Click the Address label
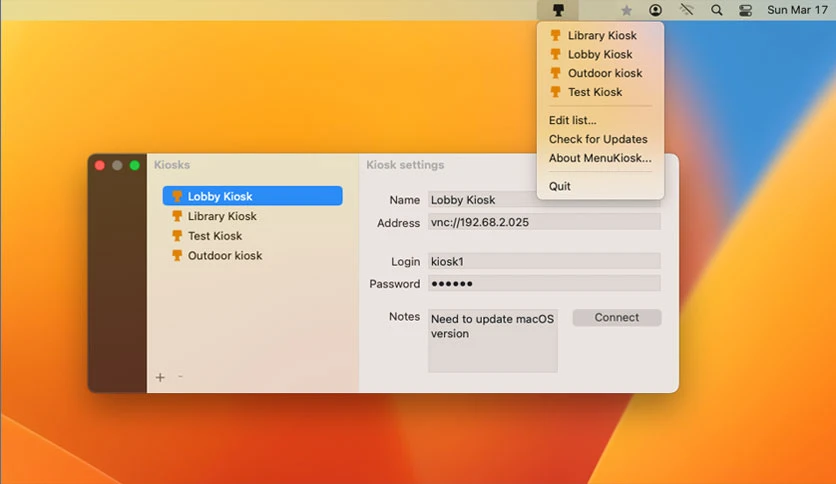The image size is (836, 484). pyautogui.click(x=398, y=223)
